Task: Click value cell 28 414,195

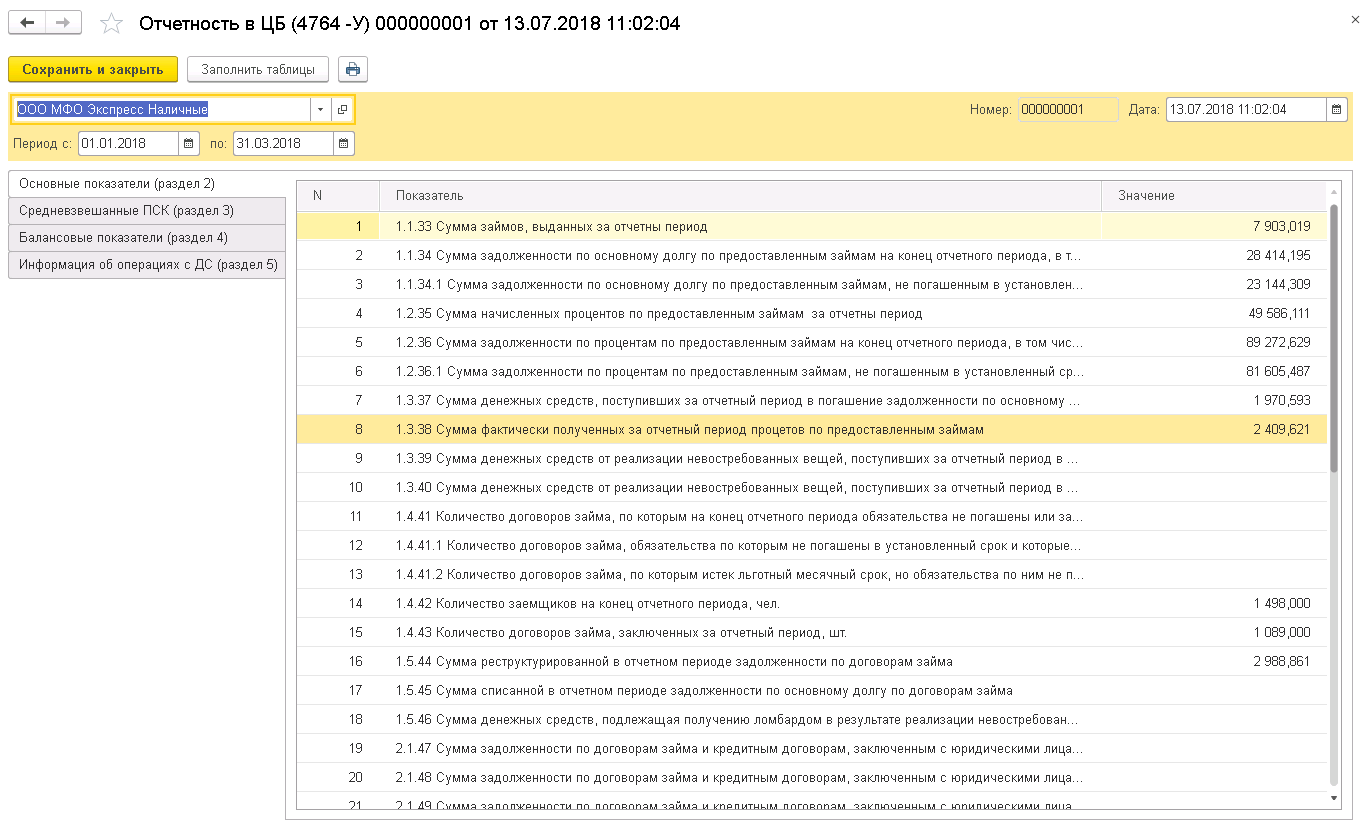Action: [1214, 256]
